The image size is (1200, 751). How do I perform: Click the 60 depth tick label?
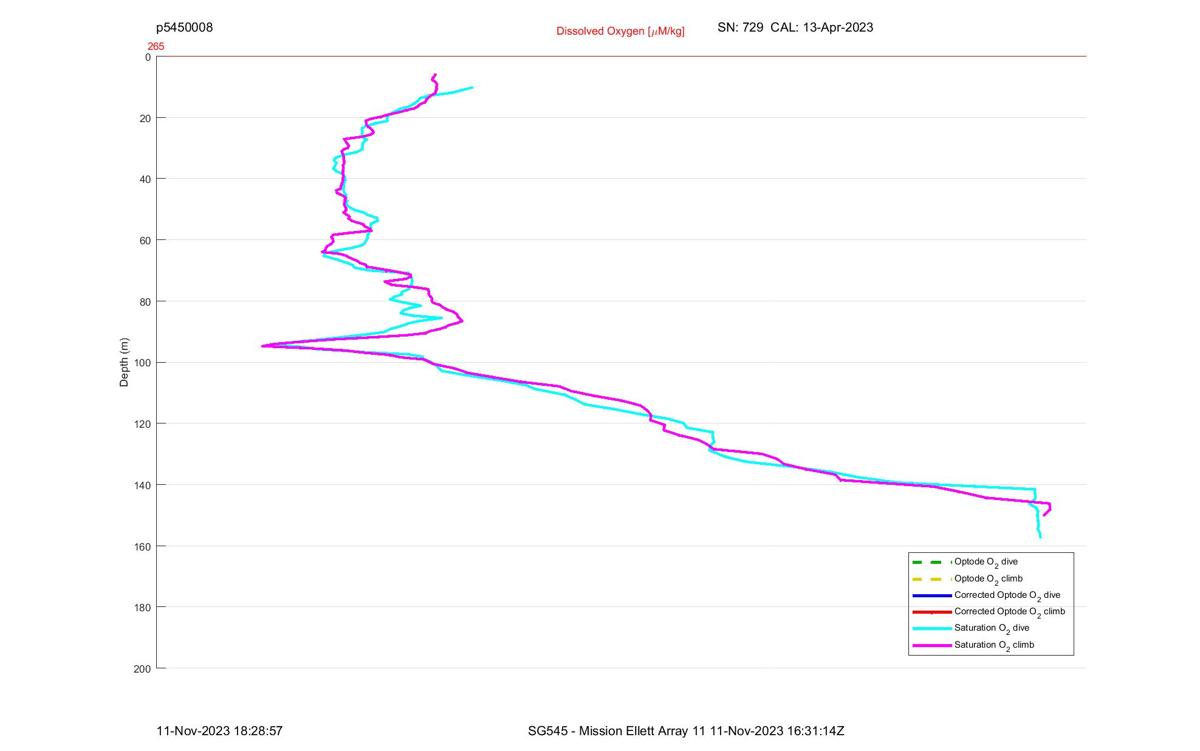click(145, 240)
